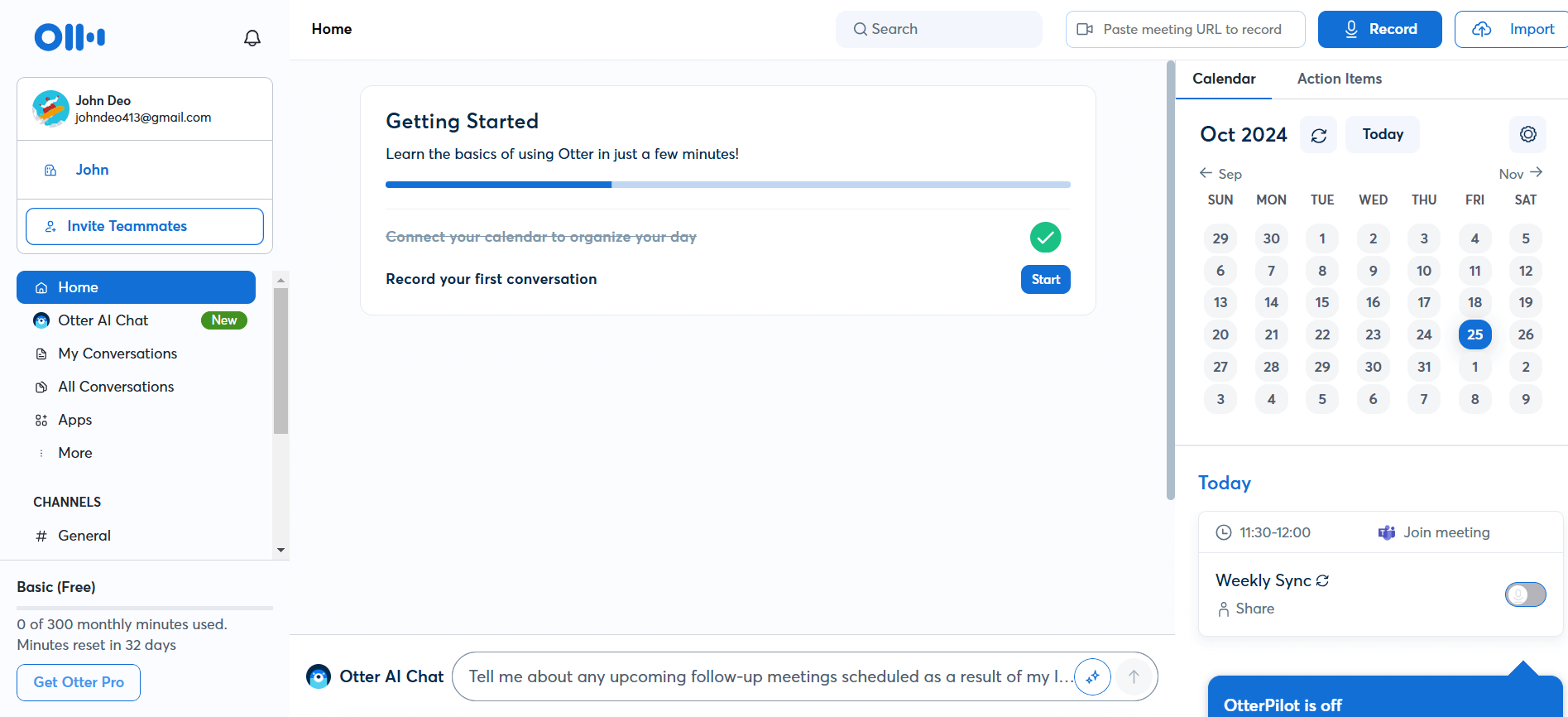This screenshot has width=1568, height=717.
Task: Click the Getting Started progress bar
Action: 727,185
